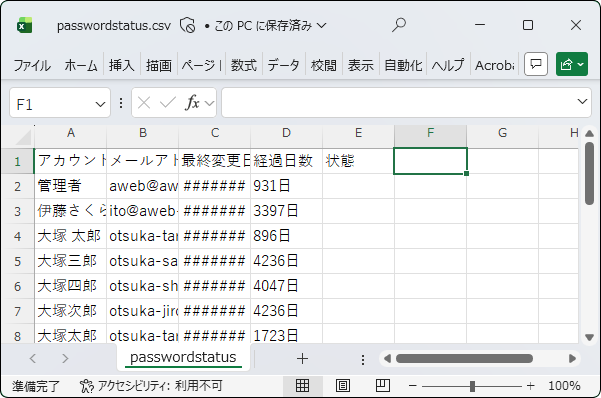
Task: Open the ファイル menu
Action: click(32, 65)
